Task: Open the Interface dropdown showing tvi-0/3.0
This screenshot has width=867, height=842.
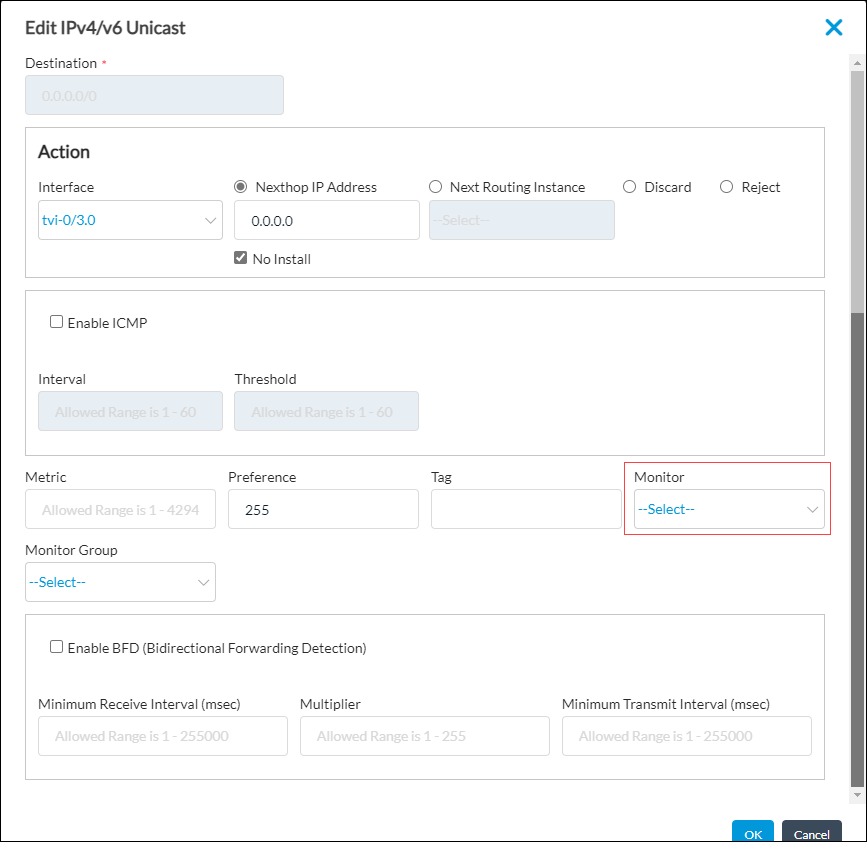Action: click(x=130, y=220)
